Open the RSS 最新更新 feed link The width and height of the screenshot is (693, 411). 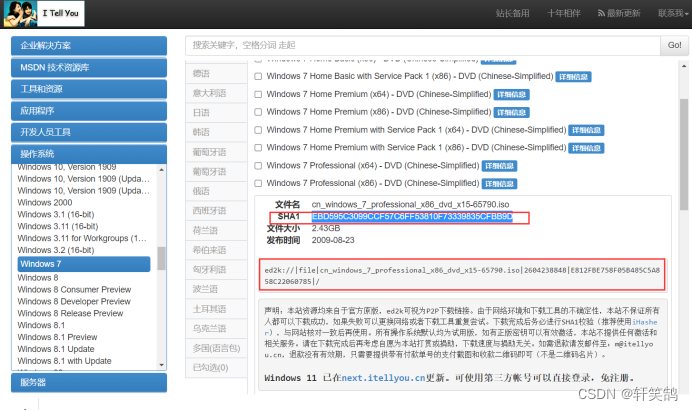[619, 13]
